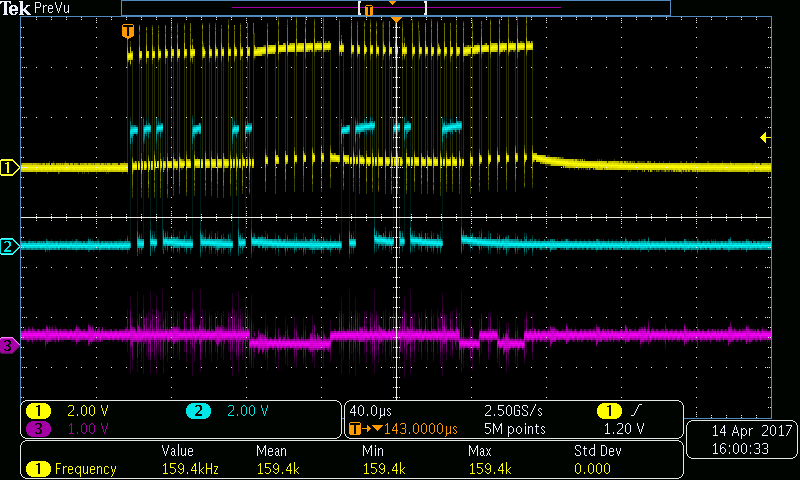Viewport: 800px width, 480px height.
Task: Click the orange trigger point triangle above graticule
Action: click(x=396, y=19)
